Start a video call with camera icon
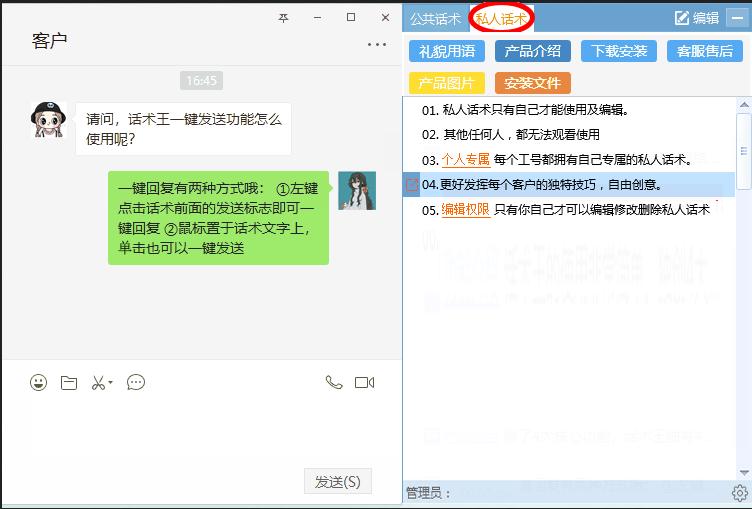This screenshot has height=509, width=752. point(364,382)
